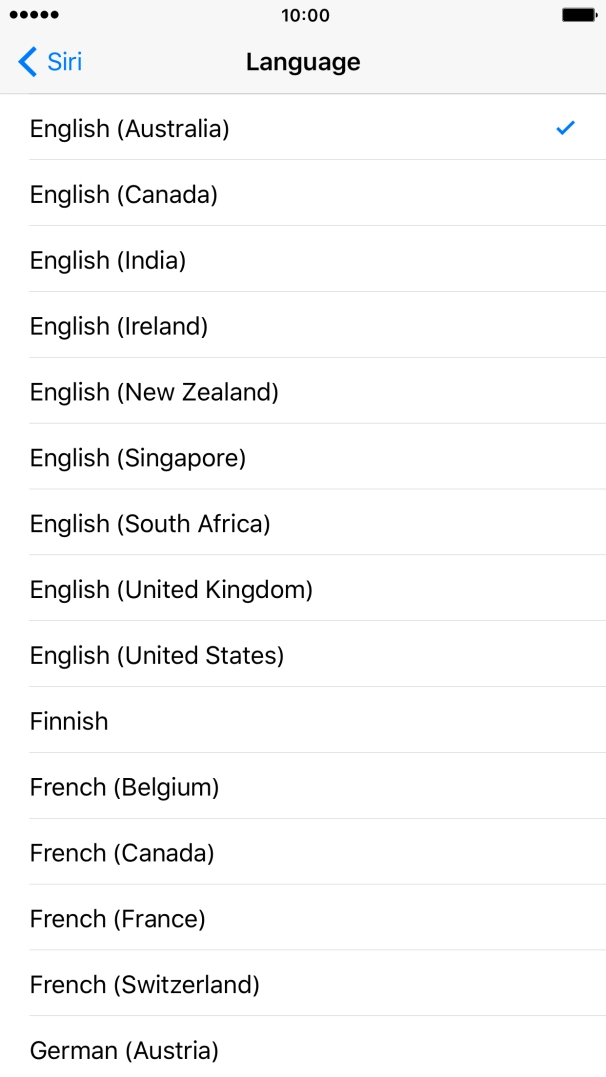Choose English (United Kingdom)
606x1077 pixels.
click(171, 589)
